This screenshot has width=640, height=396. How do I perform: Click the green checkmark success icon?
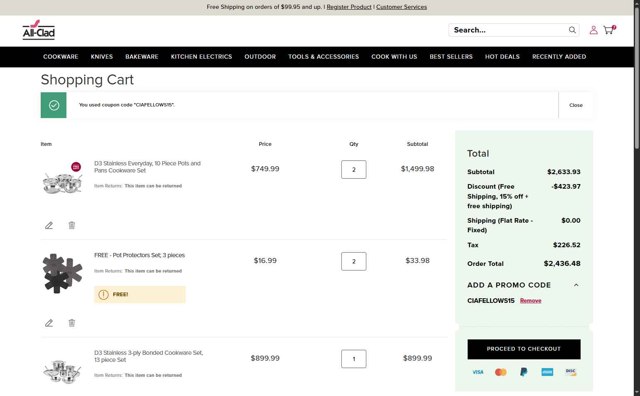(x=53, y=105)
